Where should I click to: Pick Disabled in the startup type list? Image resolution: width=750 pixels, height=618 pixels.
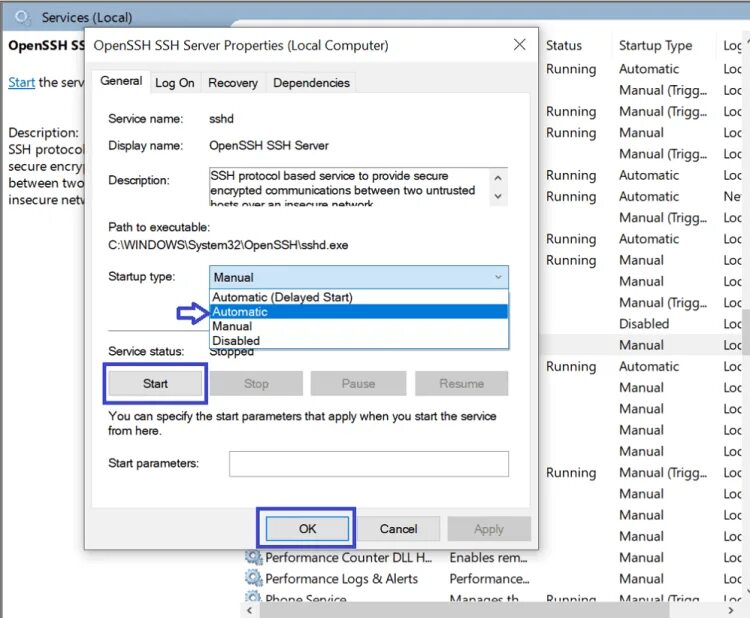coord(359,341)
